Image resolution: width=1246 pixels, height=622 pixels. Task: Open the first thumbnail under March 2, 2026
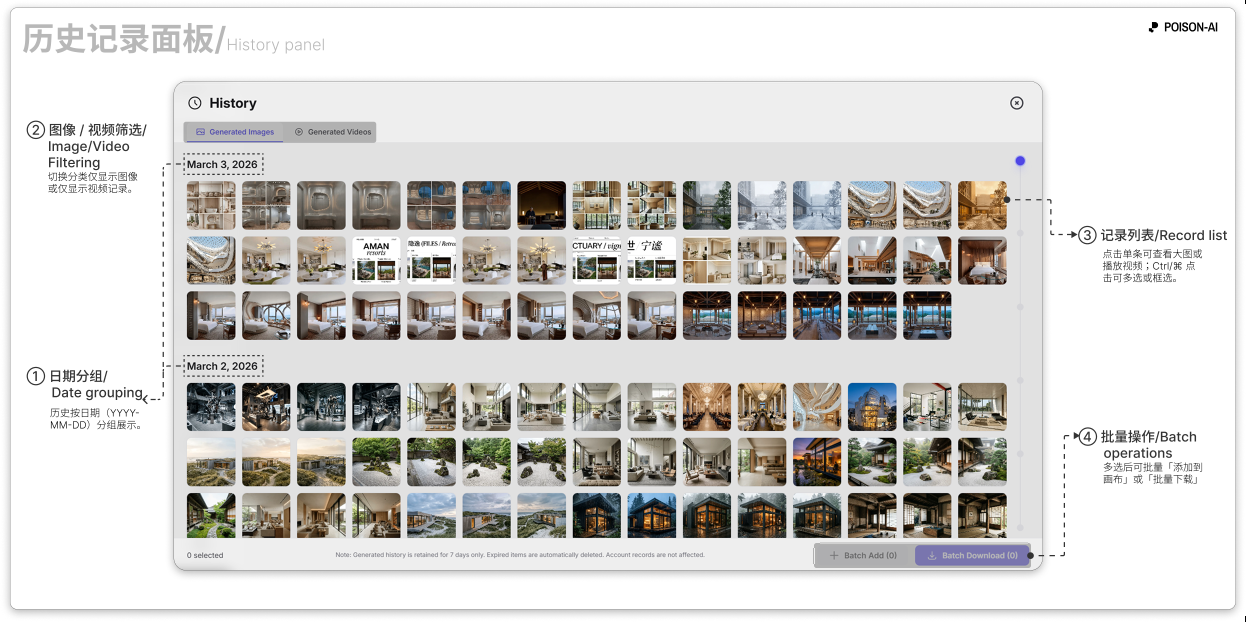tap(211, 407)
